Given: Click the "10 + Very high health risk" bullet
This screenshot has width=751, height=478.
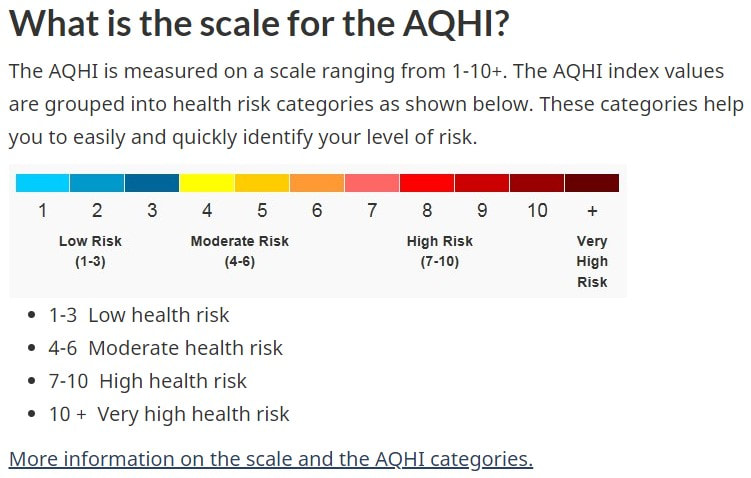Looking at the screenshot, I should tap(169, 414).
